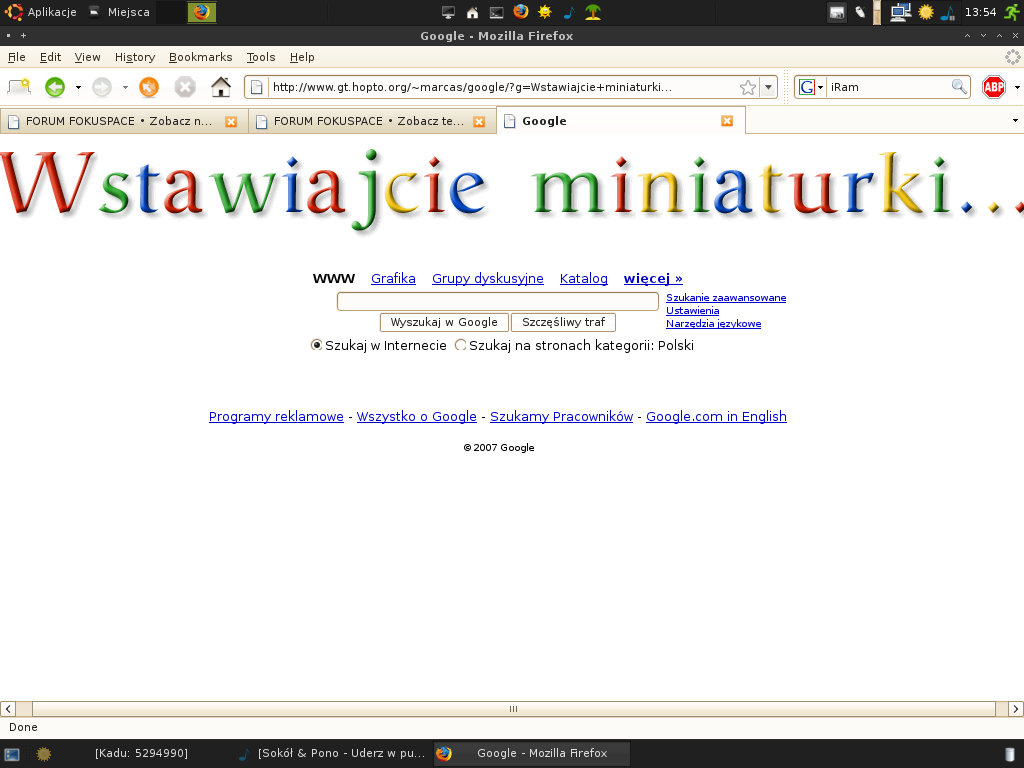Open the back history dropdown arrow
1024x768 pixels.
78,87
